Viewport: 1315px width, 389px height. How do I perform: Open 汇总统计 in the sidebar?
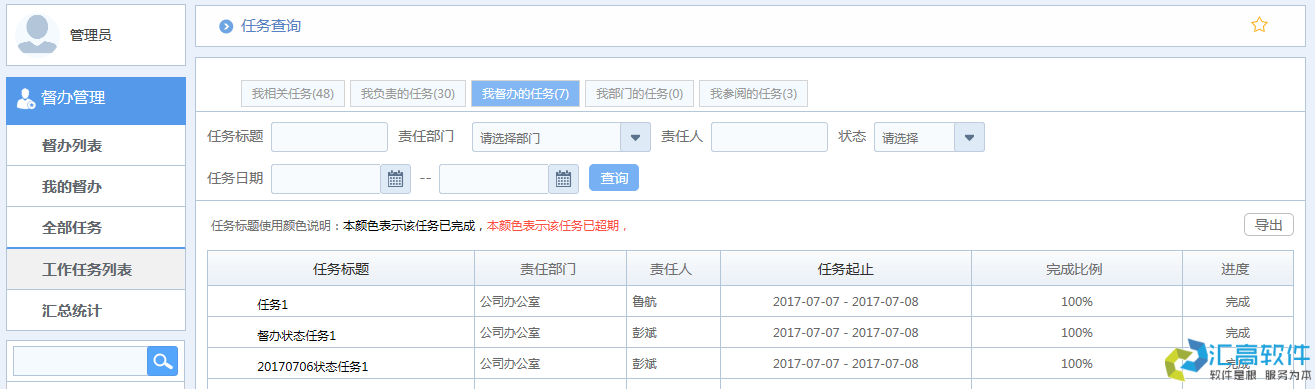coord(96,310)
